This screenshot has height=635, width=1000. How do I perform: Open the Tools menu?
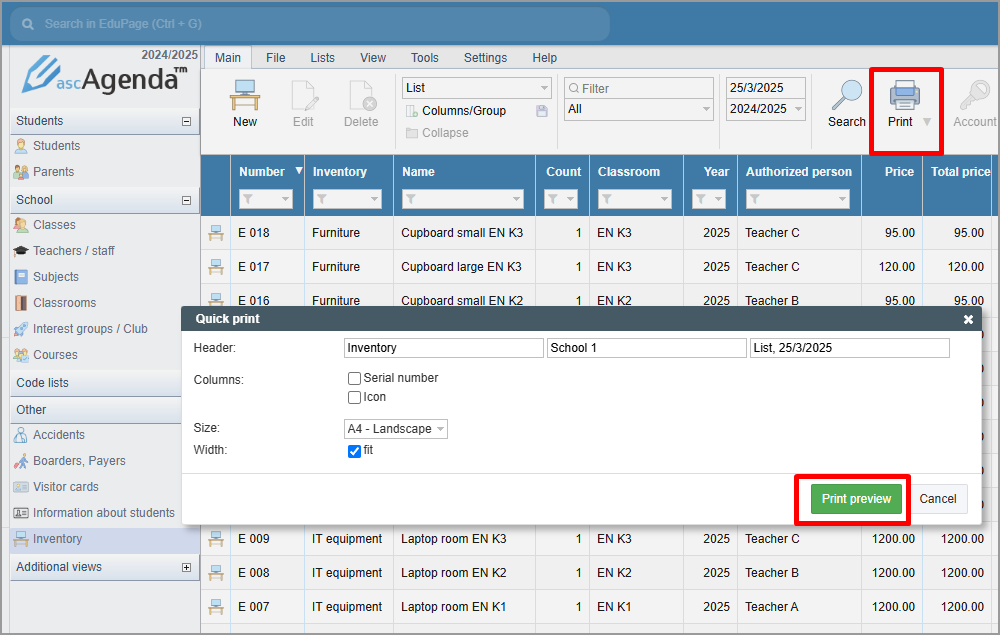point(425,57)
